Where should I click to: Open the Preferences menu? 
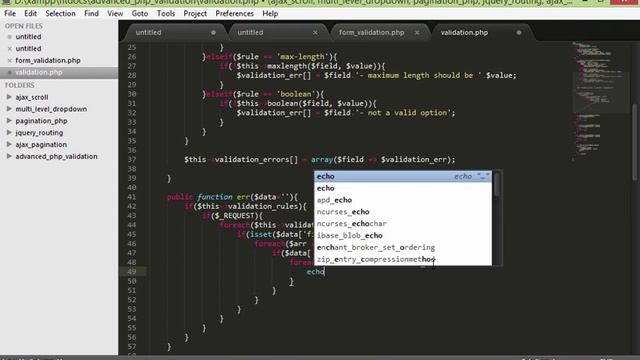click(x=234, y=13)
